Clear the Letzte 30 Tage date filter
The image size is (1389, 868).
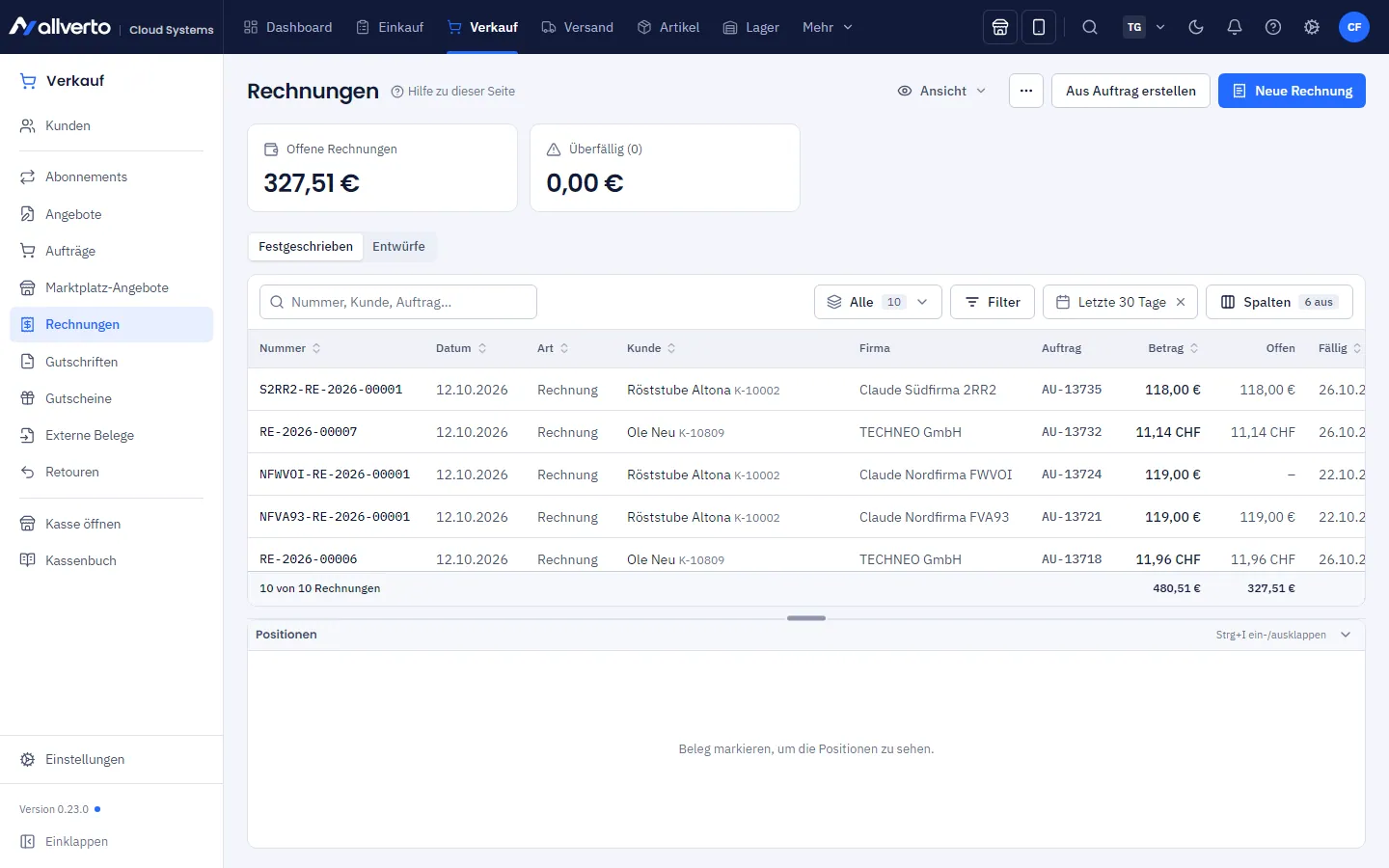click(1181, 302)
